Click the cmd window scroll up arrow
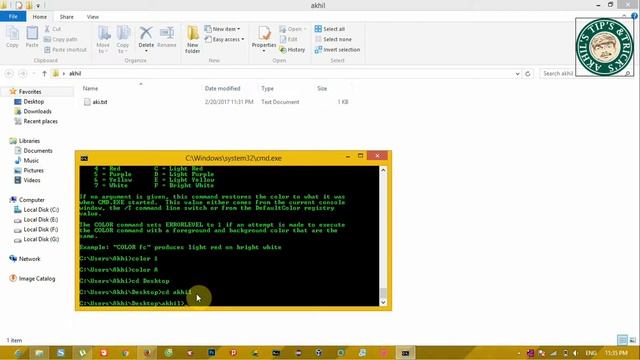The width and height of the screenshot is (640, 360). click(383, 170)
